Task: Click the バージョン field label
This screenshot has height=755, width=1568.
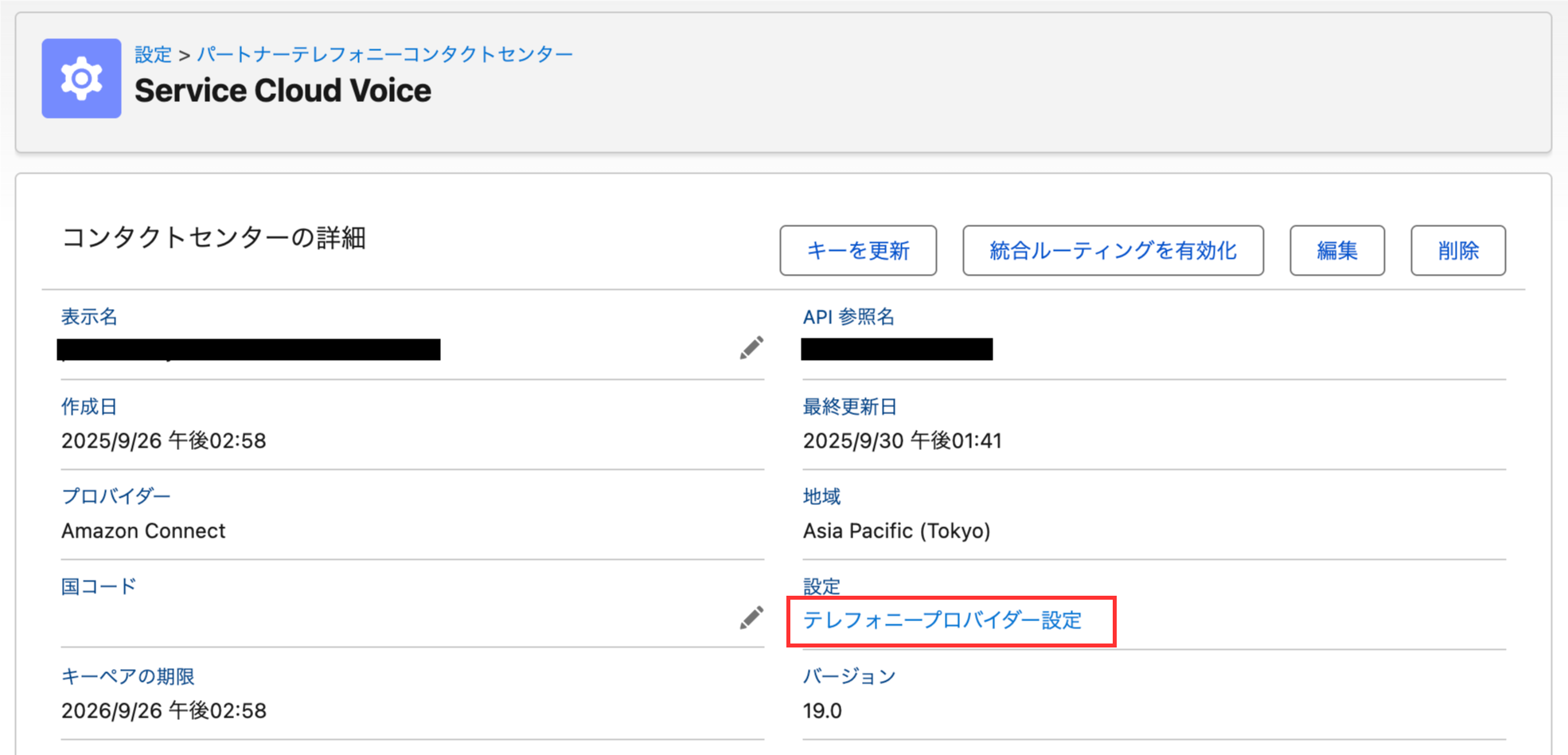Action: click(x=848, y=676)
